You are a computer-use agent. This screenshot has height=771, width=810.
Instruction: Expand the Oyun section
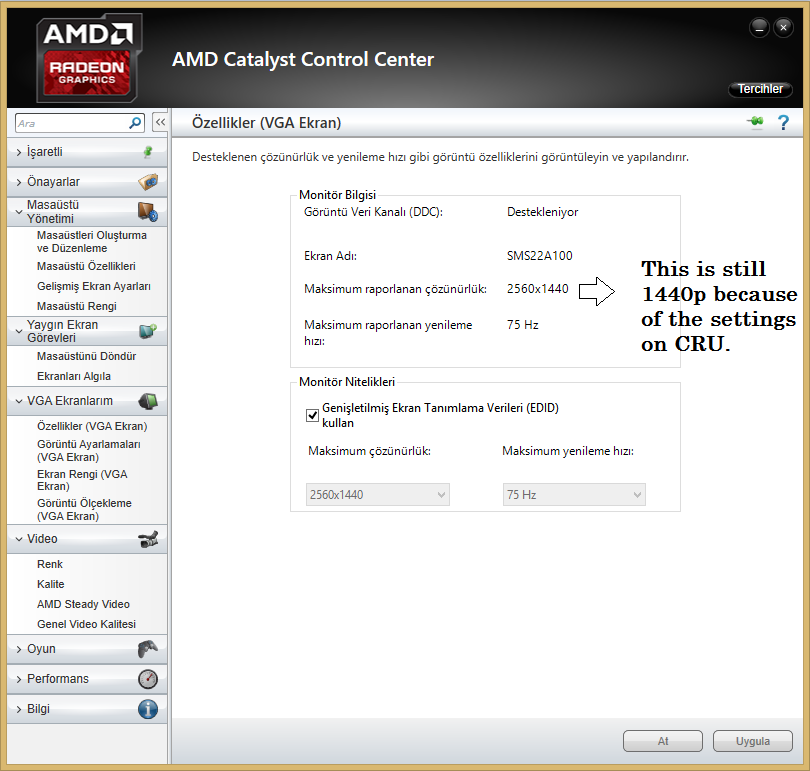(19, 649)
